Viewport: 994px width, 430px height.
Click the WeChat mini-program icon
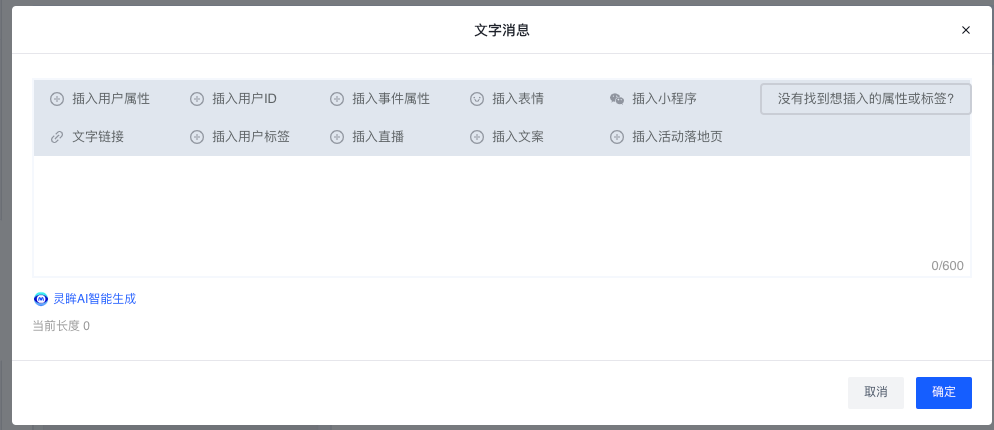pos(617,99)
